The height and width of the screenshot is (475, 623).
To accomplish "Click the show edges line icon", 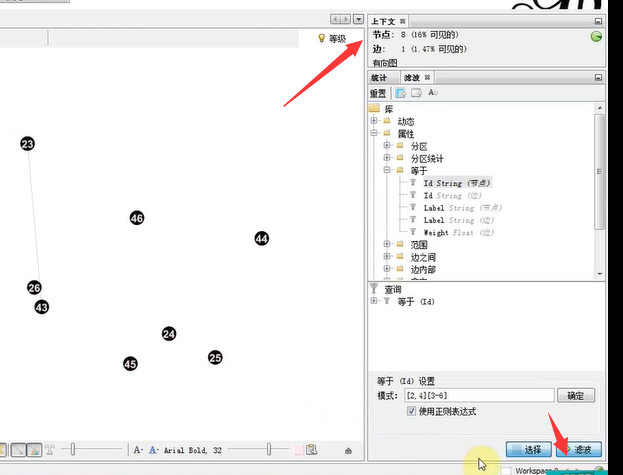I will 18,450.
